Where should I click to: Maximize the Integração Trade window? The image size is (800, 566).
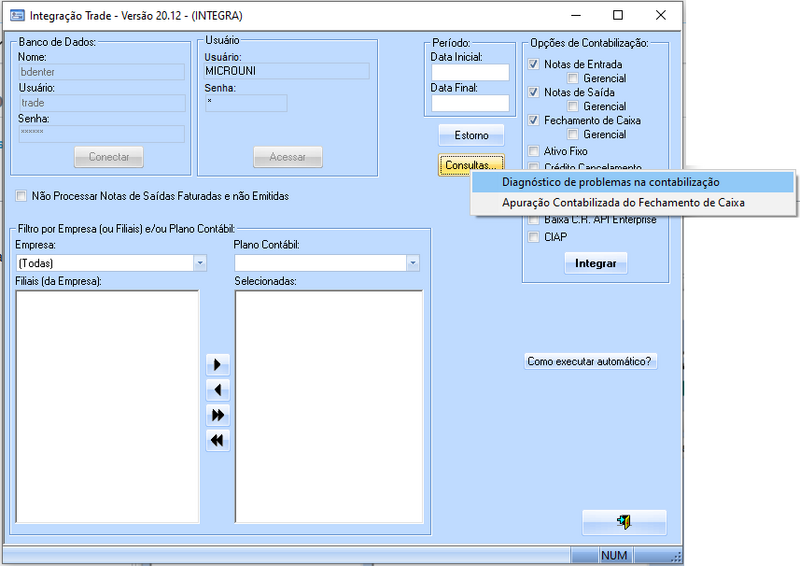pos(618,15)
